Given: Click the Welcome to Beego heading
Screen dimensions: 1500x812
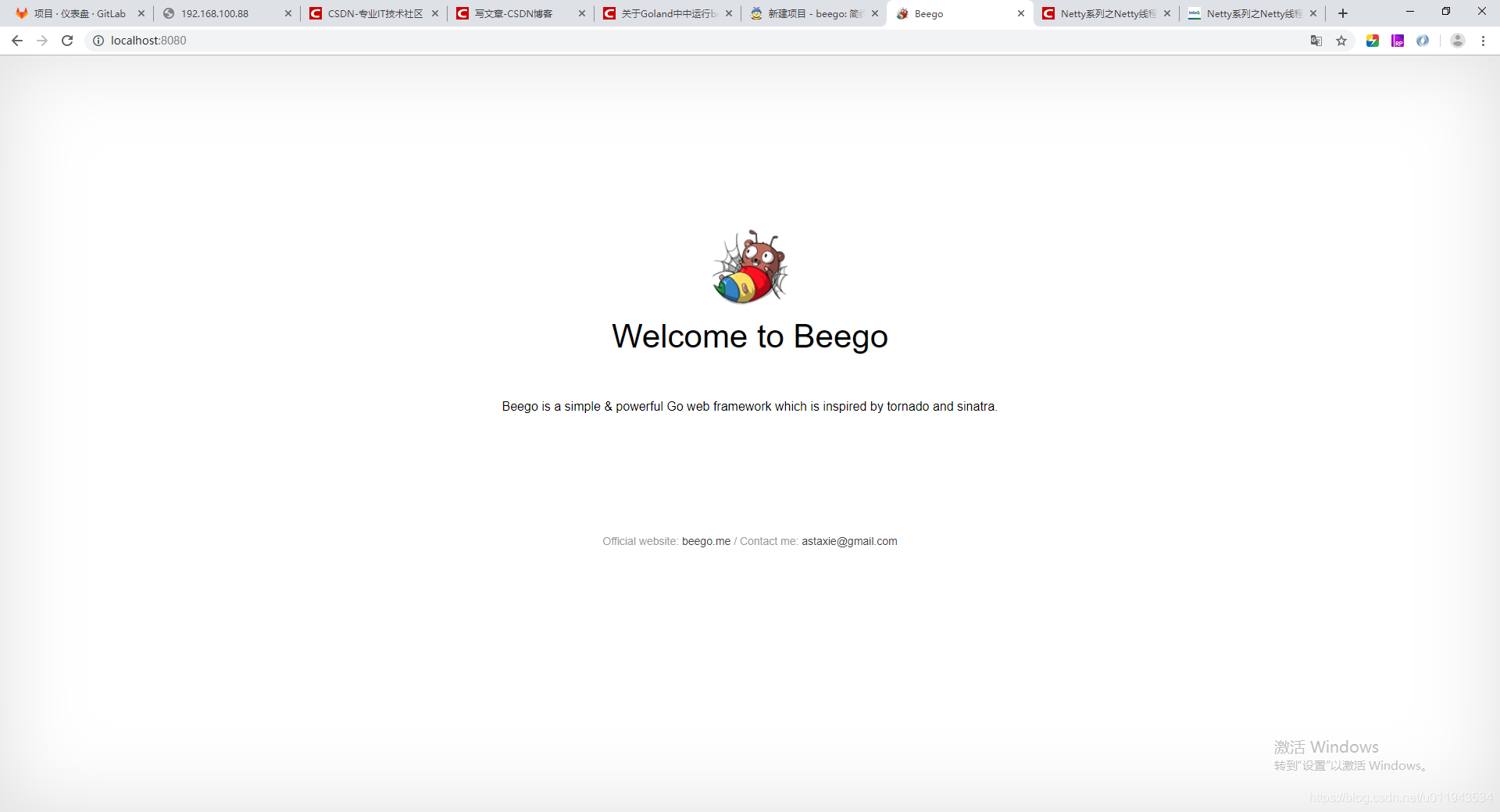Looking at the screenshot, I should click(x=750, y=337).
